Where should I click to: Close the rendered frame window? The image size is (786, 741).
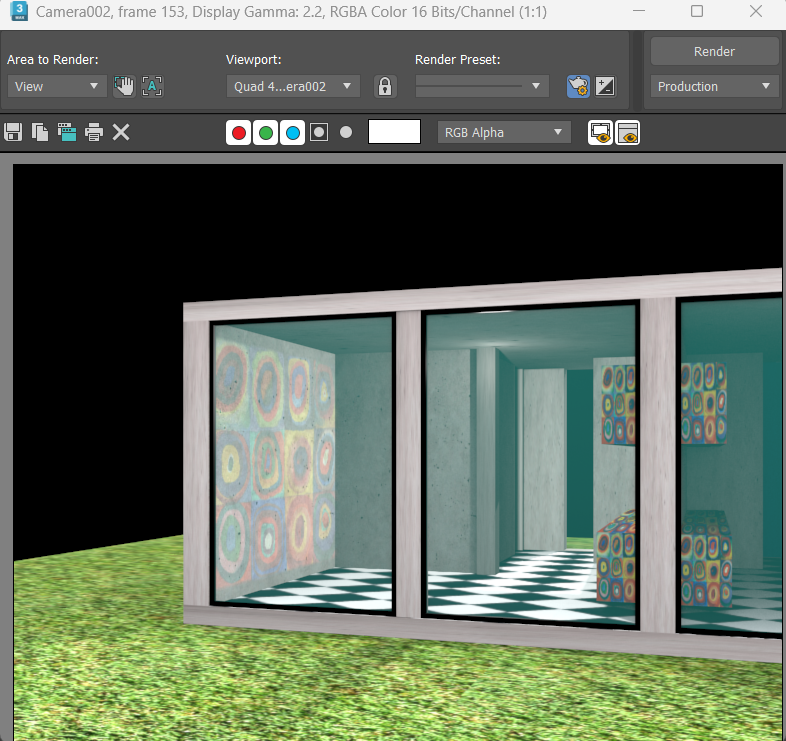coord(755,11)
